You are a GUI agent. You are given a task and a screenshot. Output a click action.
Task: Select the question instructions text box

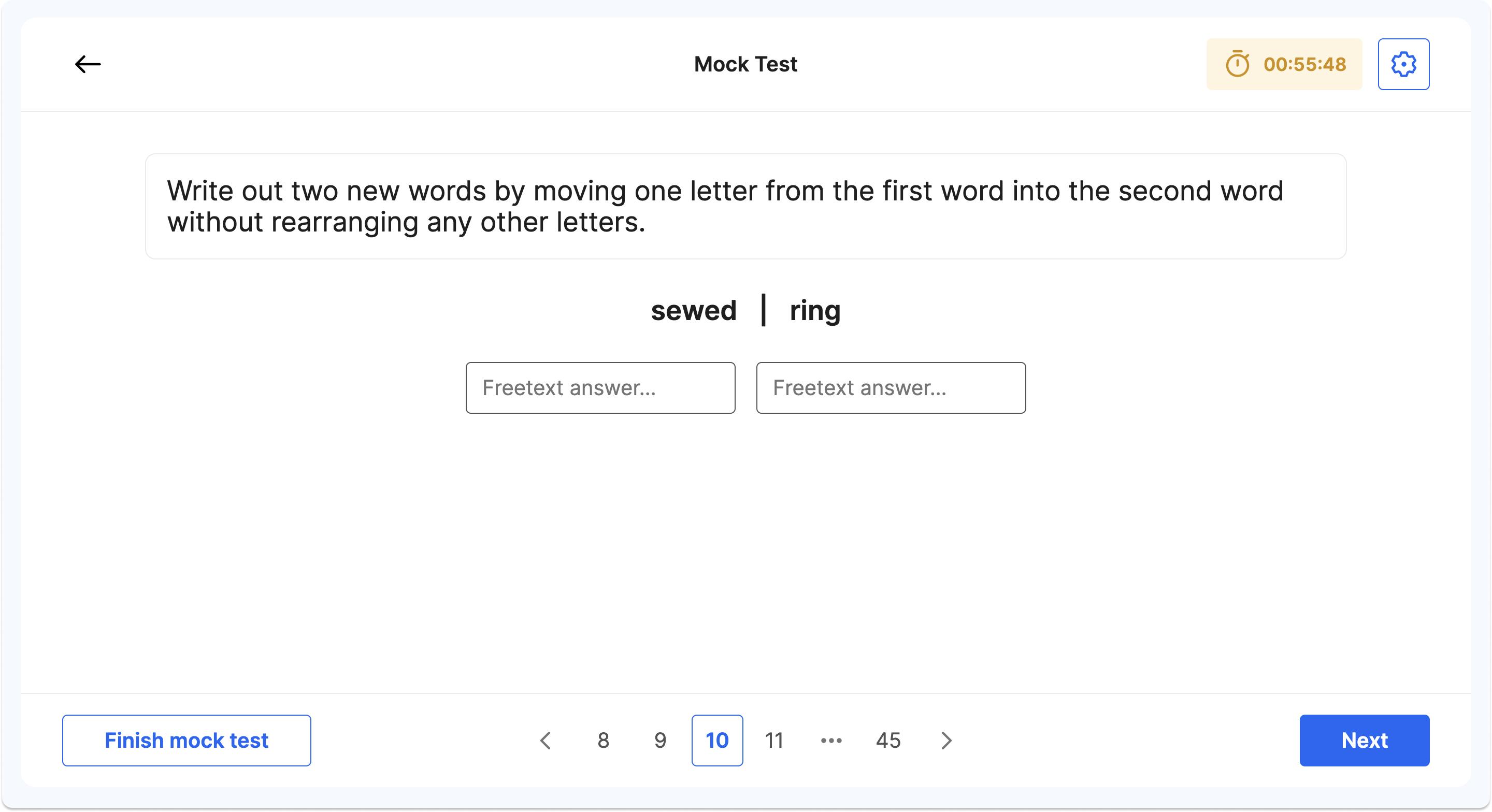coord(746,206)
